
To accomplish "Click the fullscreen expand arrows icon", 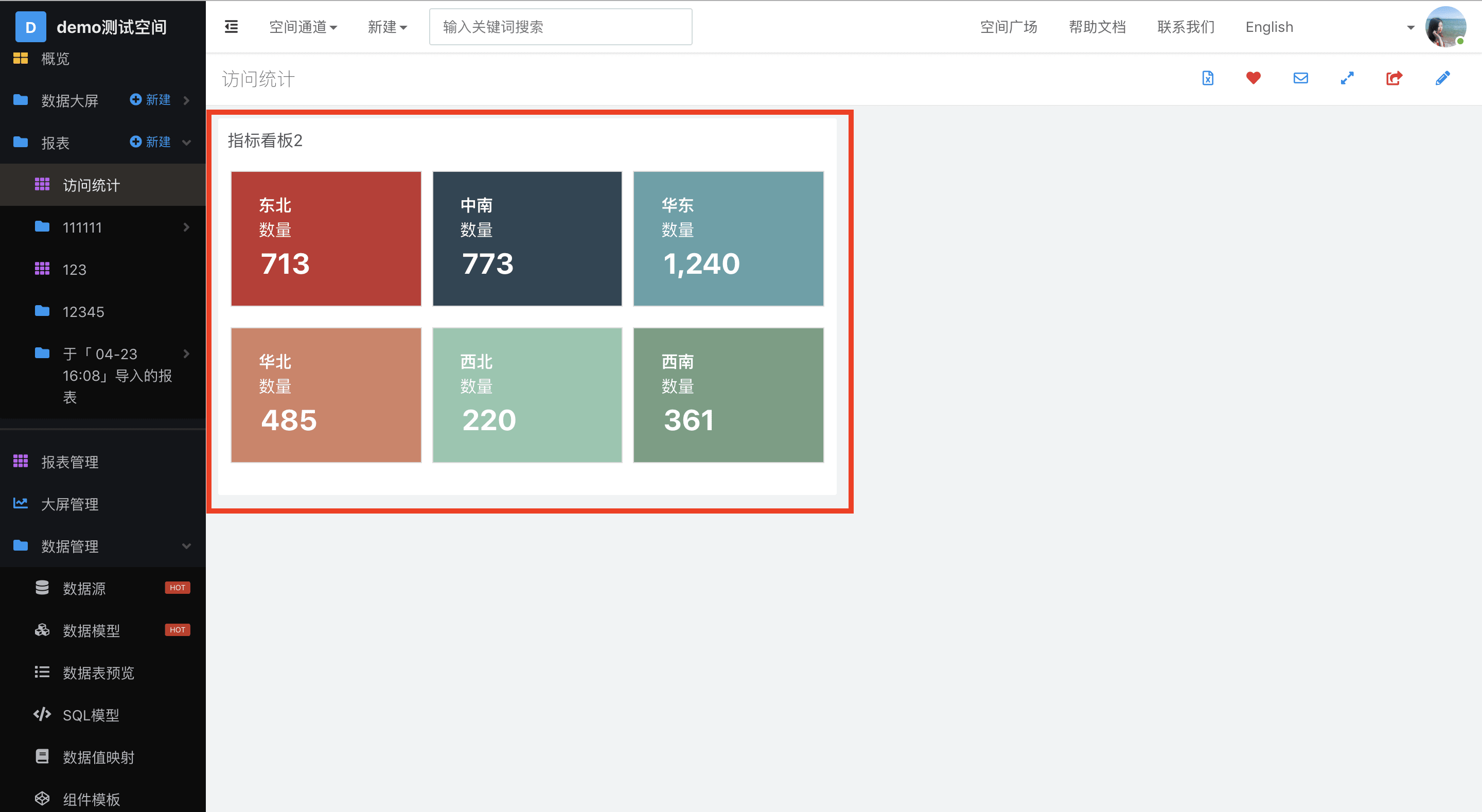I will pyautogui.click(x=1347, y=78).
